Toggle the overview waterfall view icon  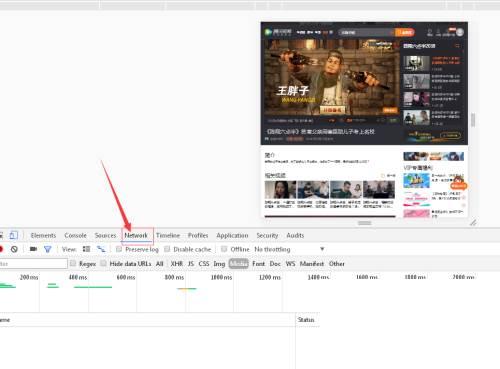[x=101, y=249]
